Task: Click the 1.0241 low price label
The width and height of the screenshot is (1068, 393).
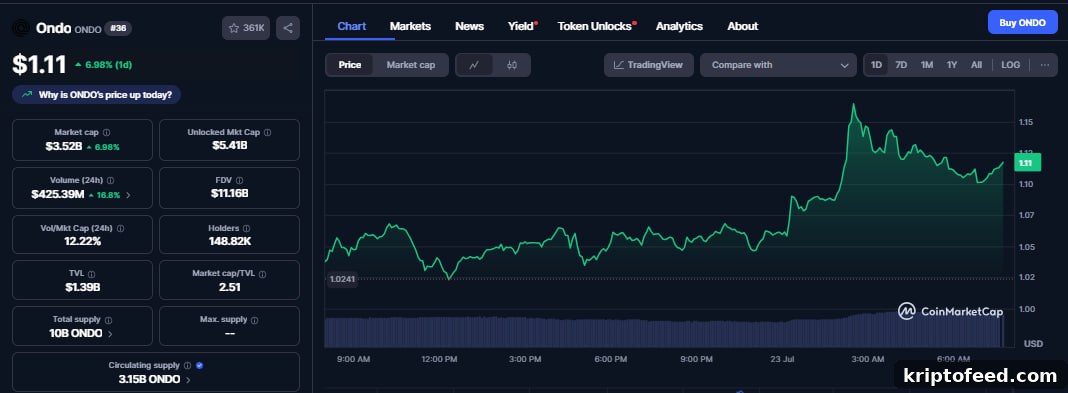Action: pos(343,279)
